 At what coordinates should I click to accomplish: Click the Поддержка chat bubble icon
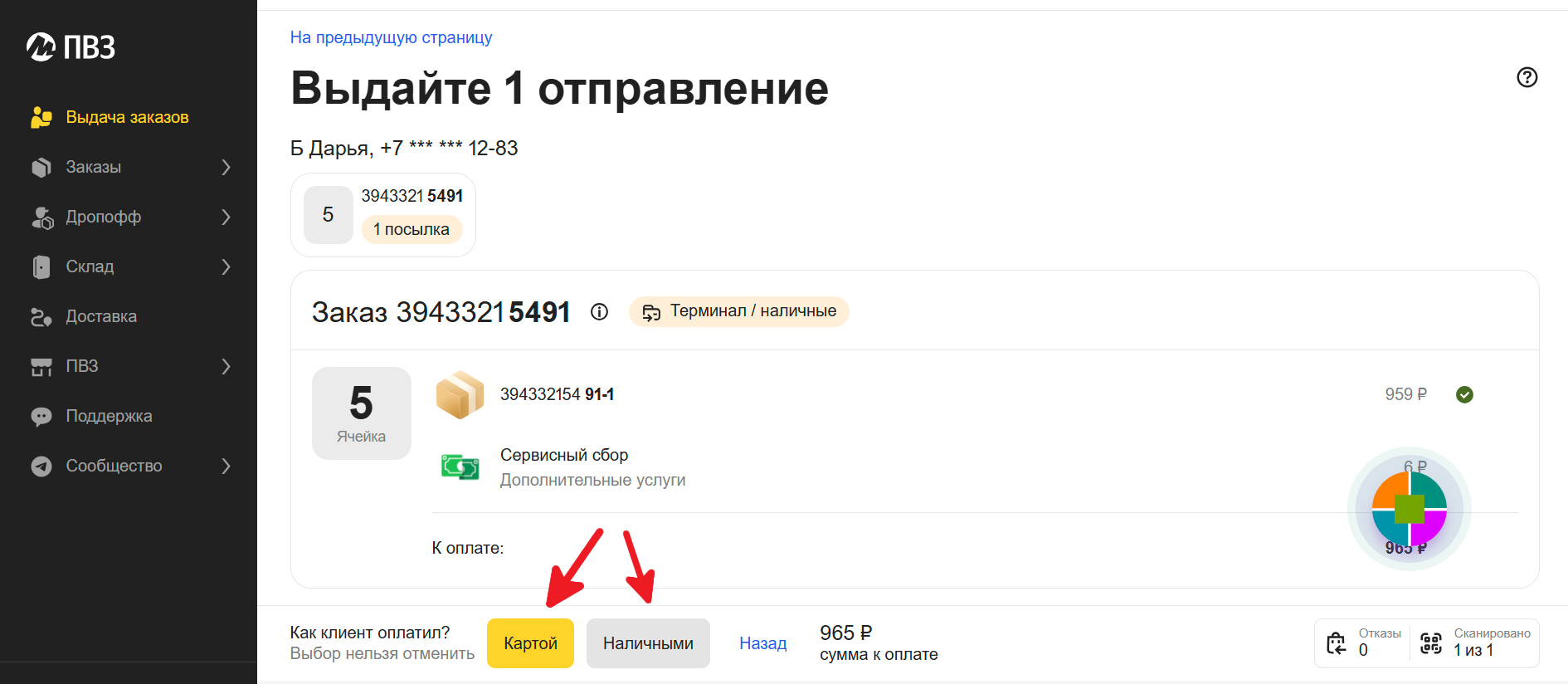coord(41,416)
